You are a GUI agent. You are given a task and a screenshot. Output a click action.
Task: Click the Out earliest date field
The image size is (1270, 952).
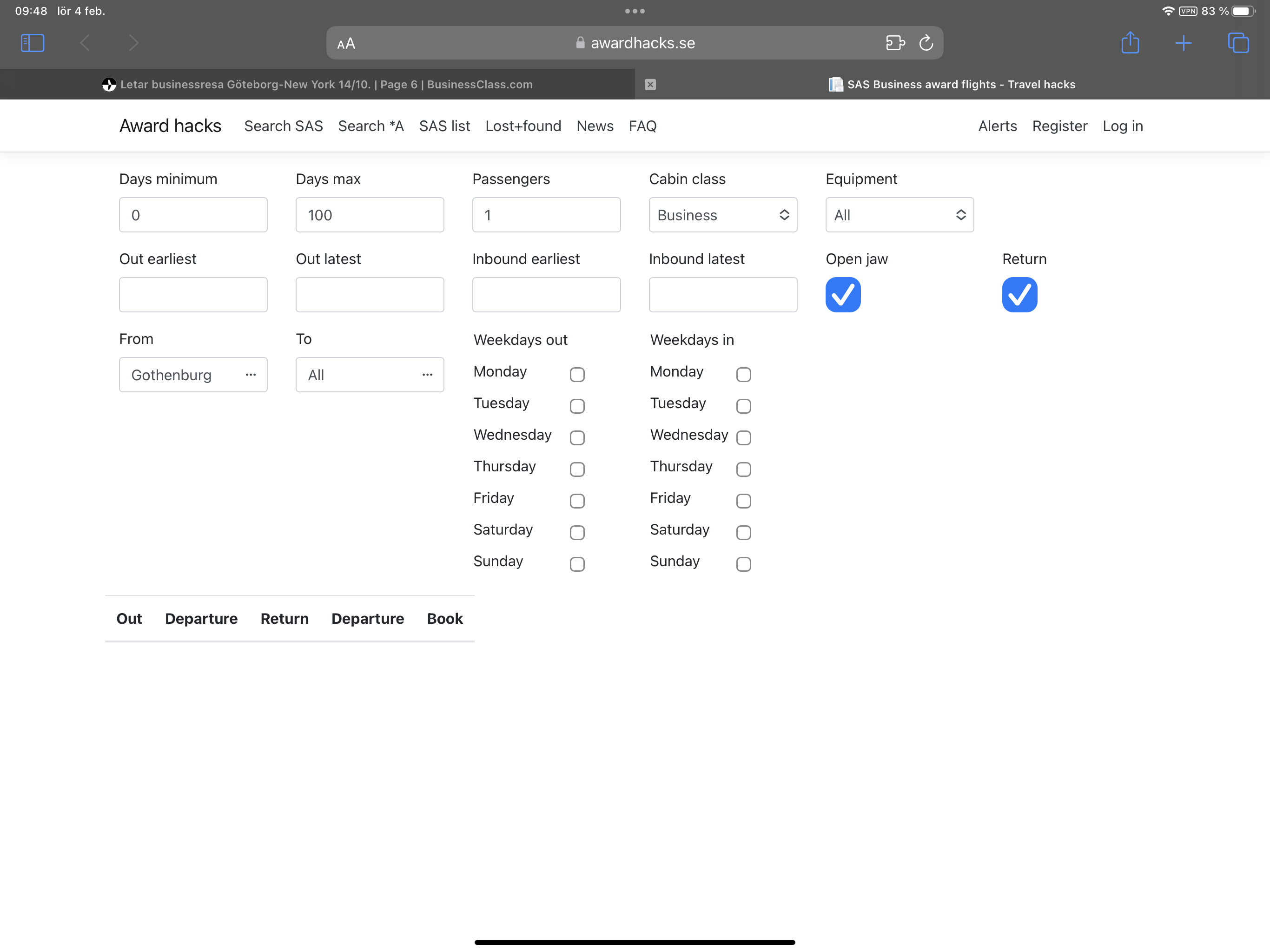coord(193,295)
